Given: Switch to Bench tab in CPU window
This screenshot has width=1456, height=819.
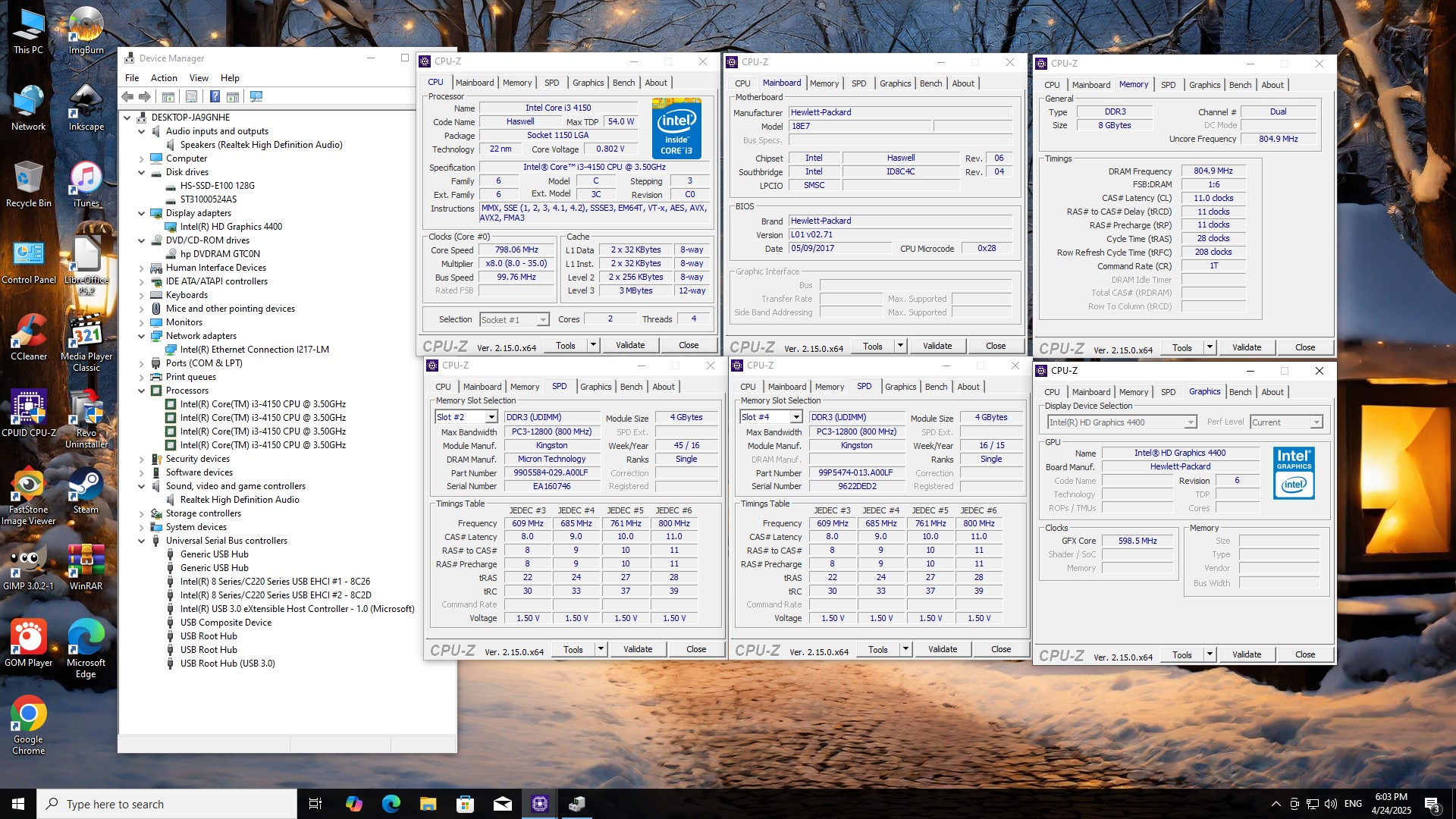Looking at the screenshot, I should tap(624, 83).
